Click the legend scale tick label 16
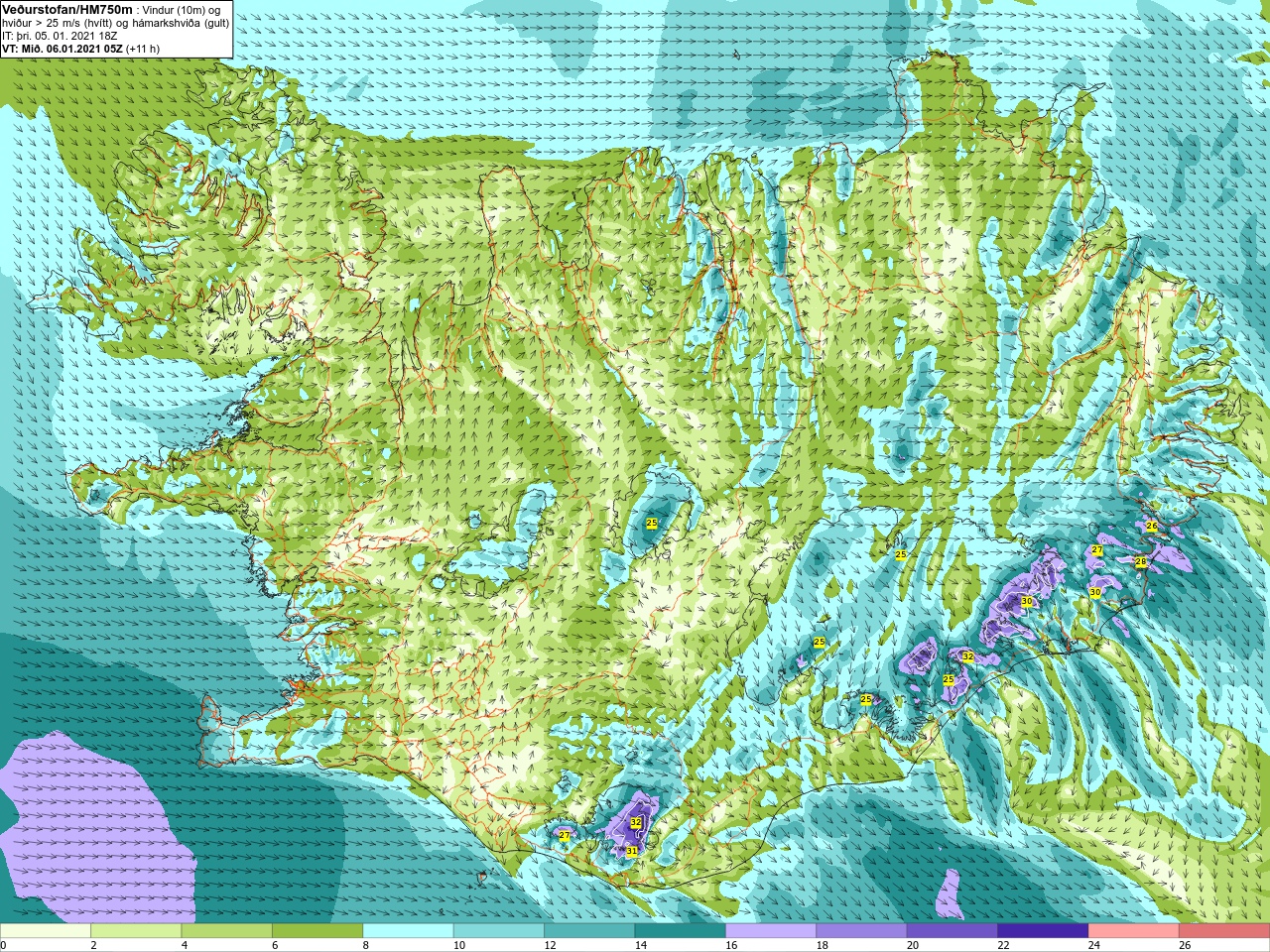The width and height of the screenshot is (1270, 952). click(731, 945)
